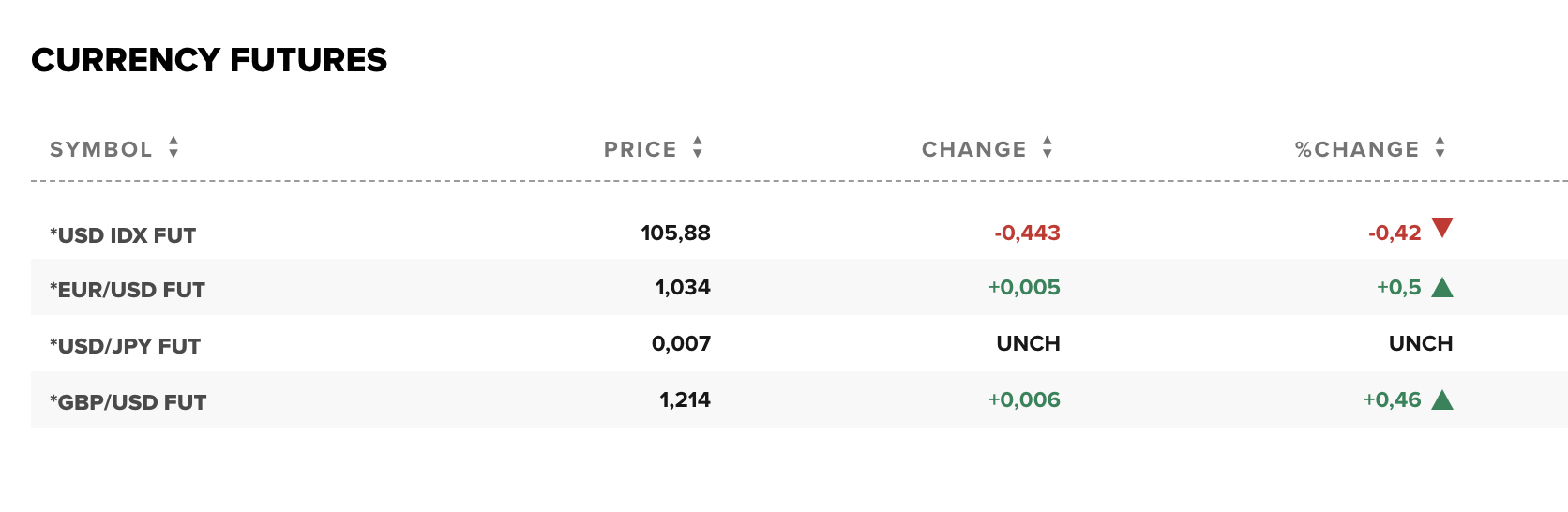The width and height of the screenshot is (1568, 512).
Task: Click green up triangle in EUR/USD row
Action: (x=1443, y=287)
